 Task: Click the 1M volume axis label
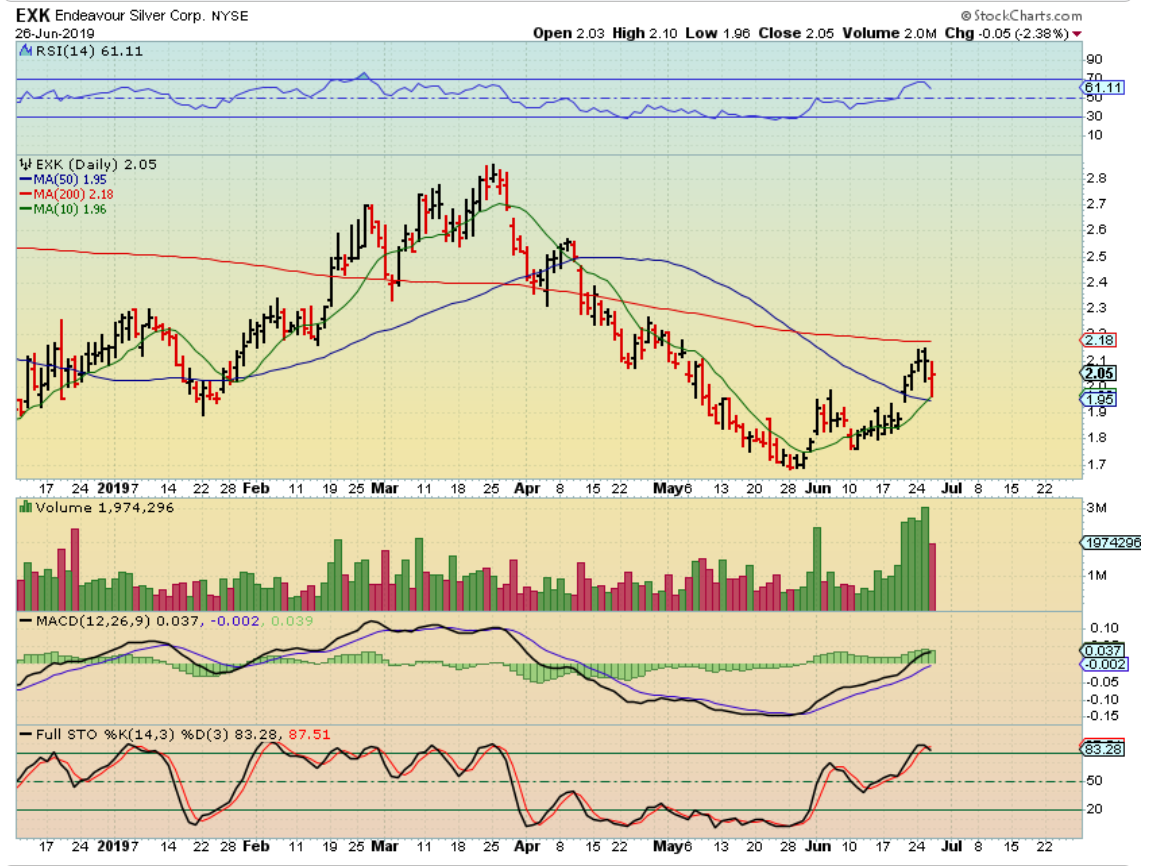coord(1097,576)
